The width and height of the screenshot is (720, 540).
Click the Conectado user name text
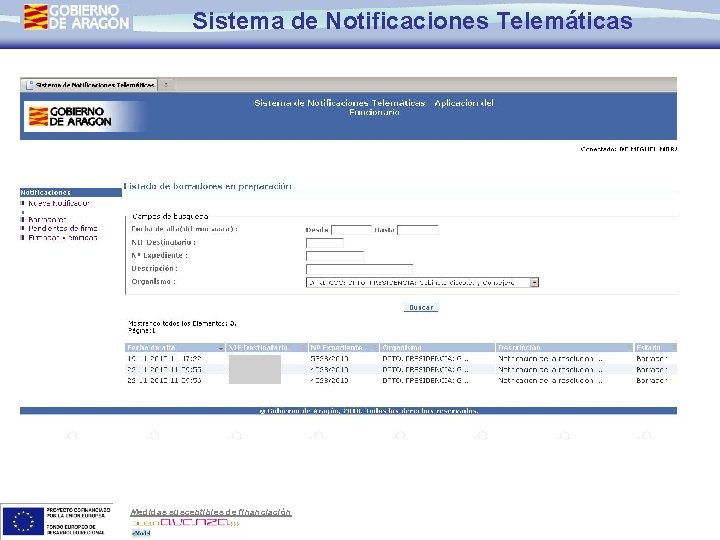click(x=629, y=149)
